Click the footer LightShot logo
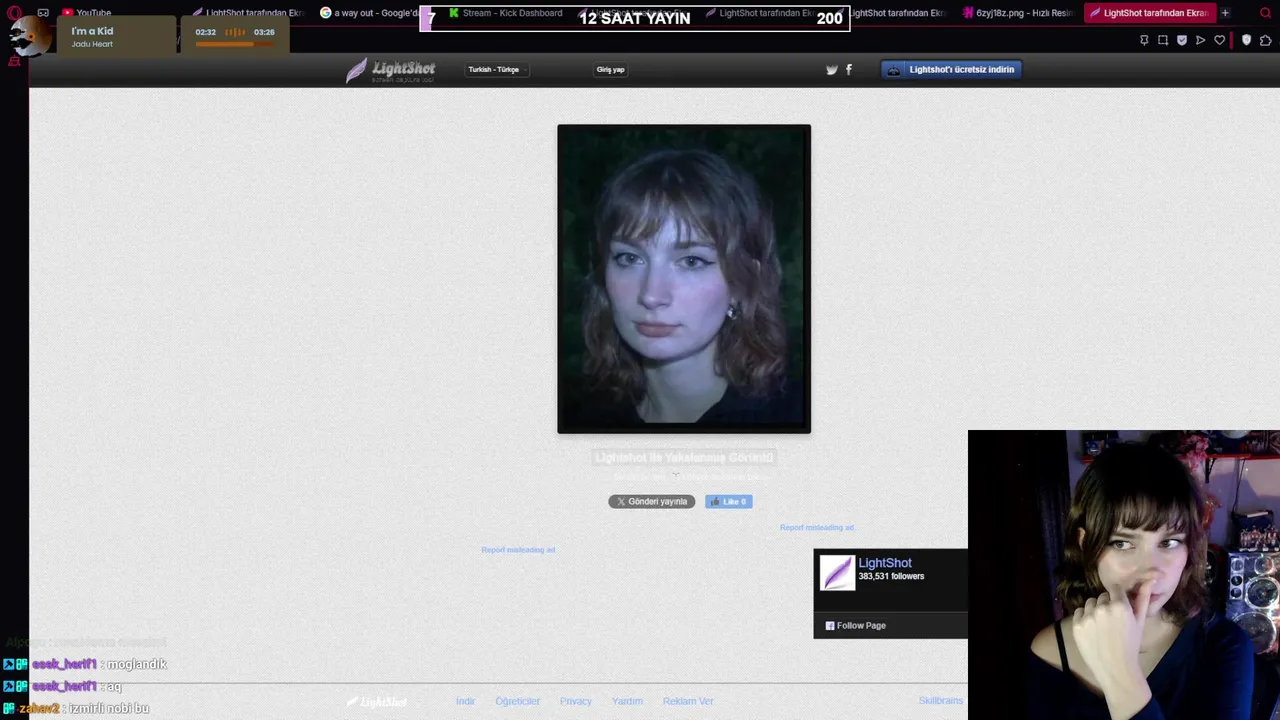Viewport: 1280px width, 720px height. (x=376, y=702)
